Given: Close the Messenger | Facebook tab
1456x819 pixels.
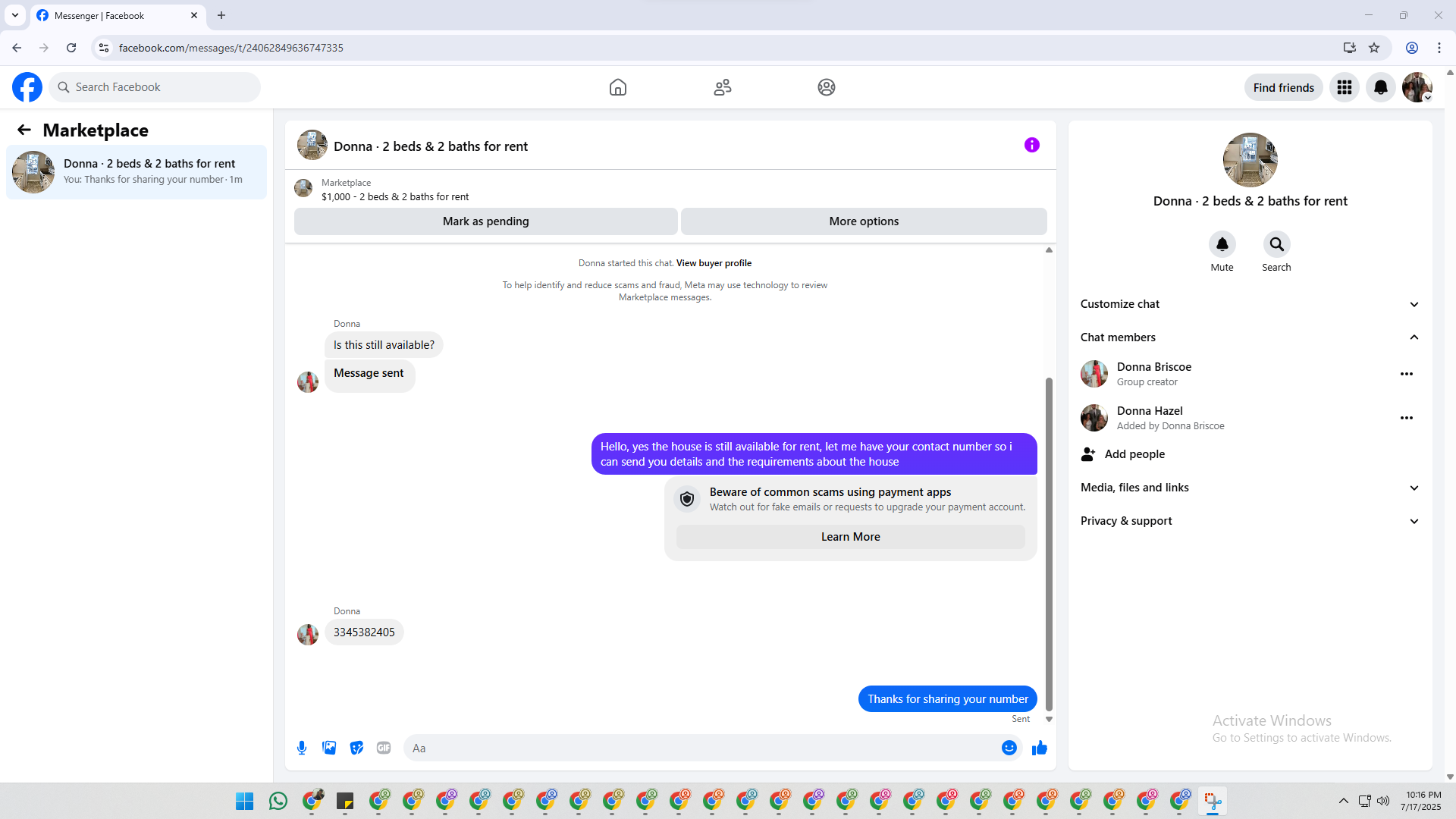Looking at the screenshot, I should click(194, 15).
